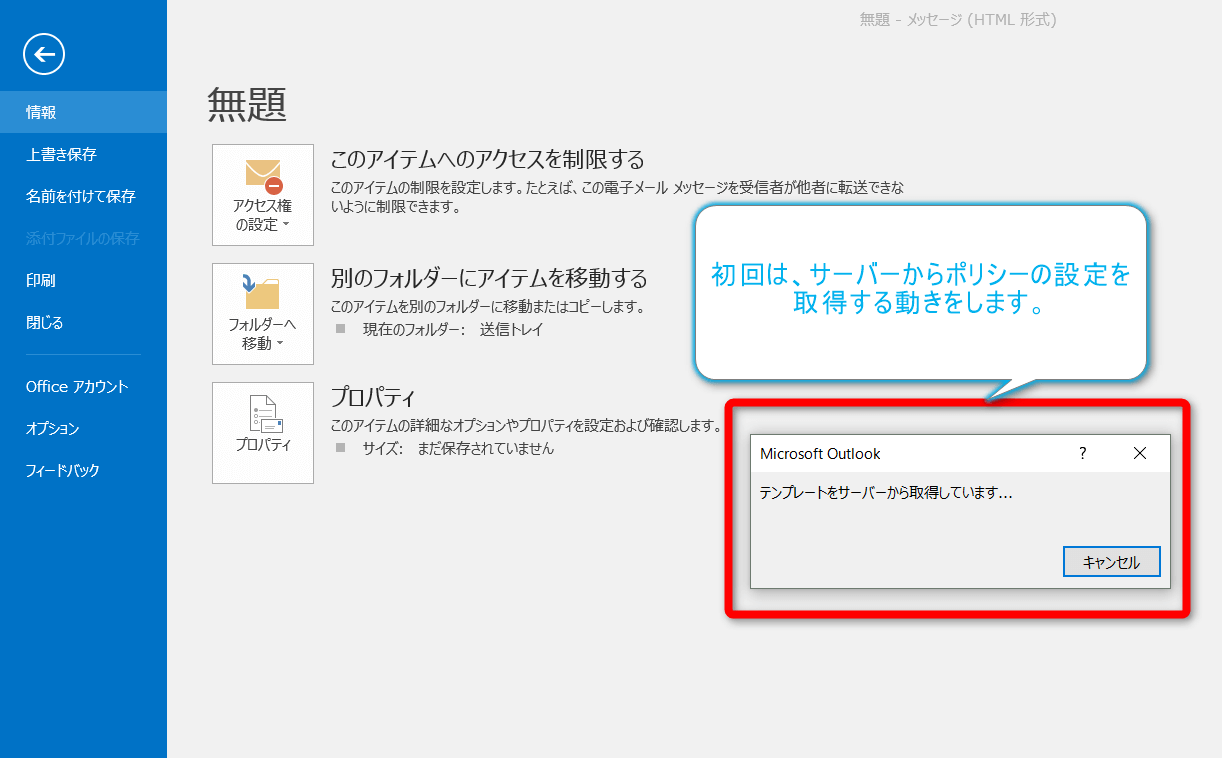Open オプション from the sidebar
This screenshot has width=1222, height=758.
pos(53,428)
